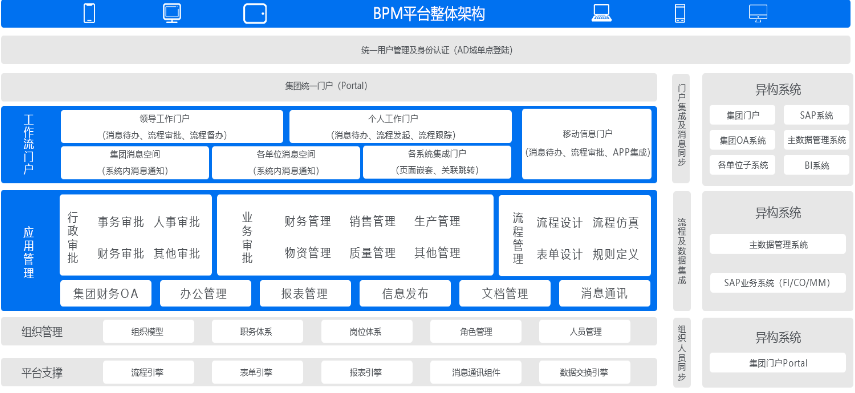The height and width of the screenshot is (393, 855).
Task: Click the 流程引擎 box
Action: tap(148, 373)
